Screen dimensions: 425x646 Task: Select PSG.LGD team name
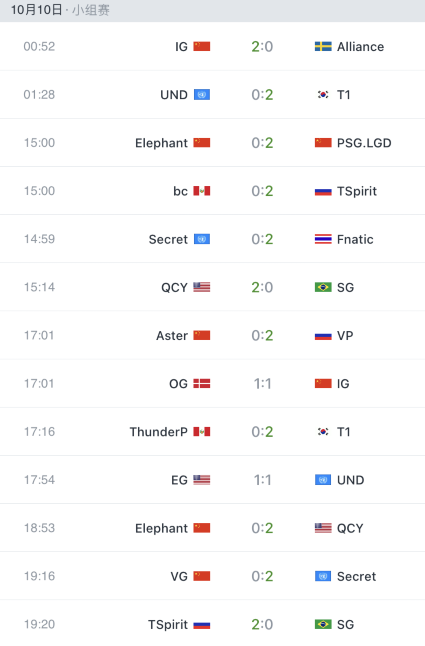[x=364, y=143]
